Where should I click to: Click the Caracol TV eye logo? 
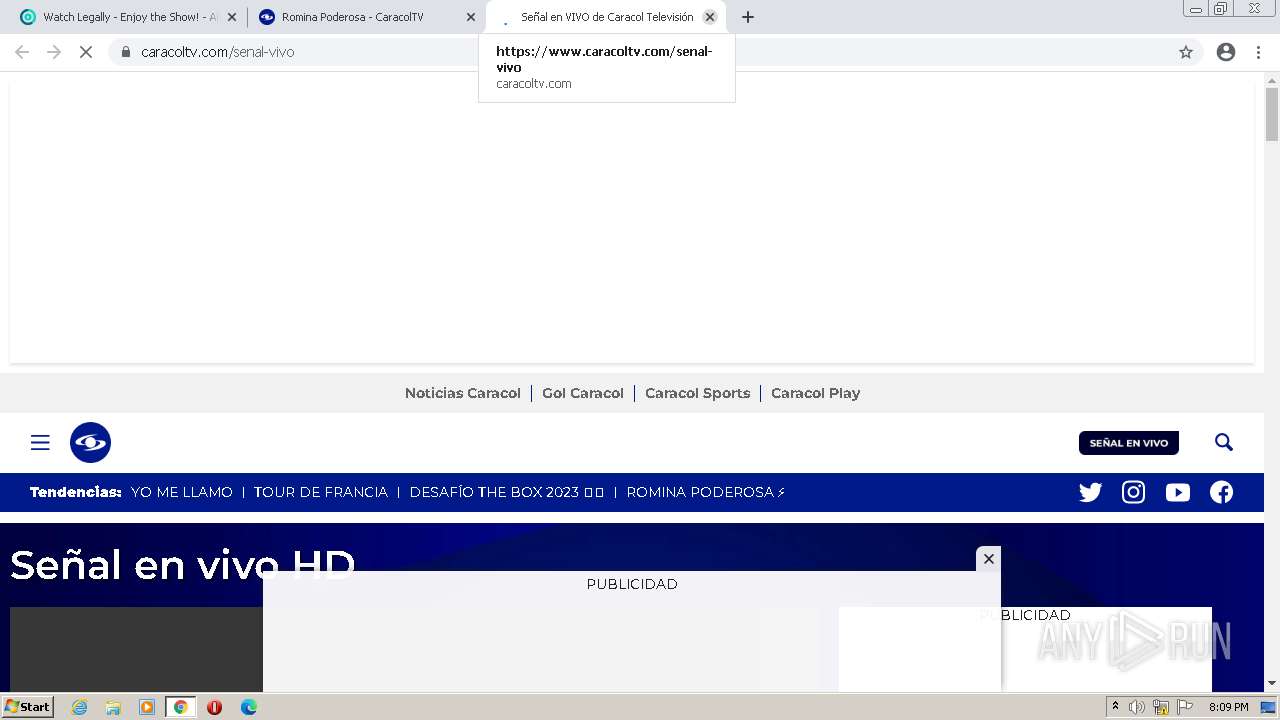pos(90,442)
